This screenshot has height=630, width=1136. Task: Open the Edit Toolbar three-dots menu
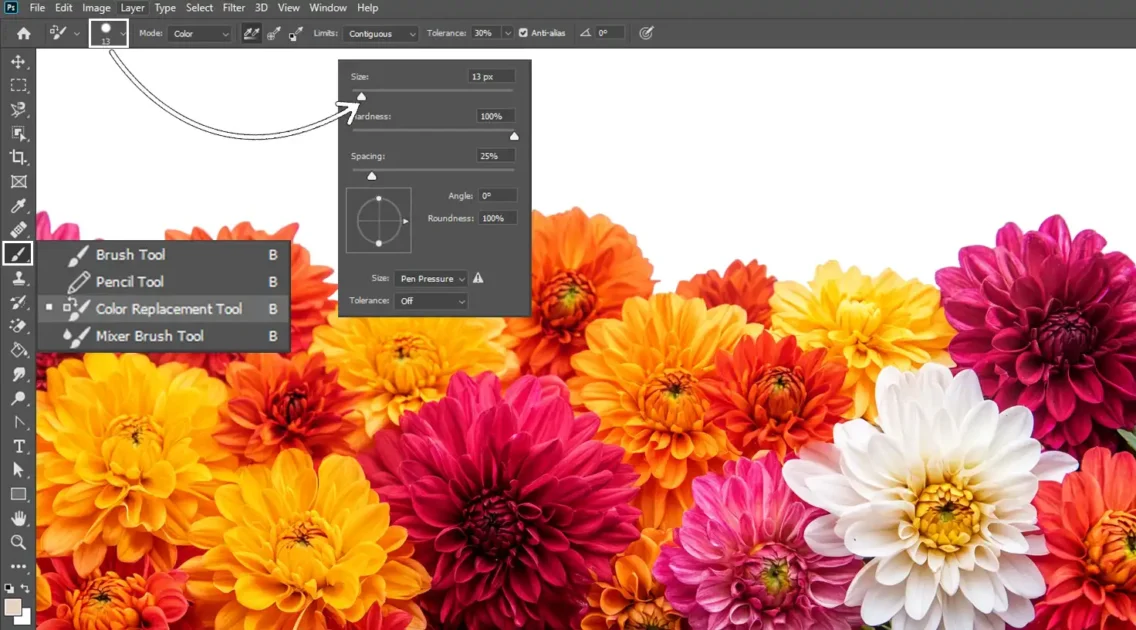tap(18, 566)
